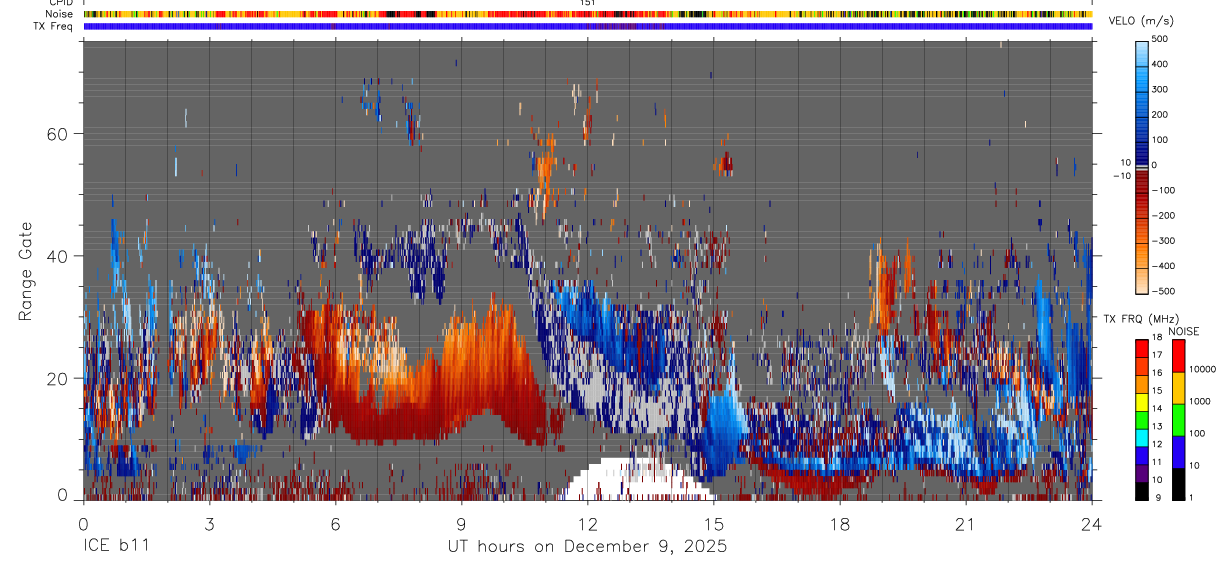Select the green 13-14 MHz swatch
The image size is (1228, 567).
point(1141,419)
